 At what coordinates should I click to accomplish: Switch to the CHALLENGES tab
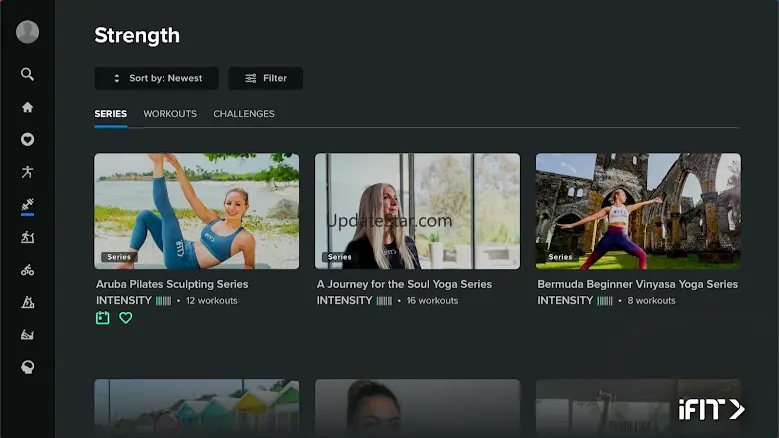(244, 114)
